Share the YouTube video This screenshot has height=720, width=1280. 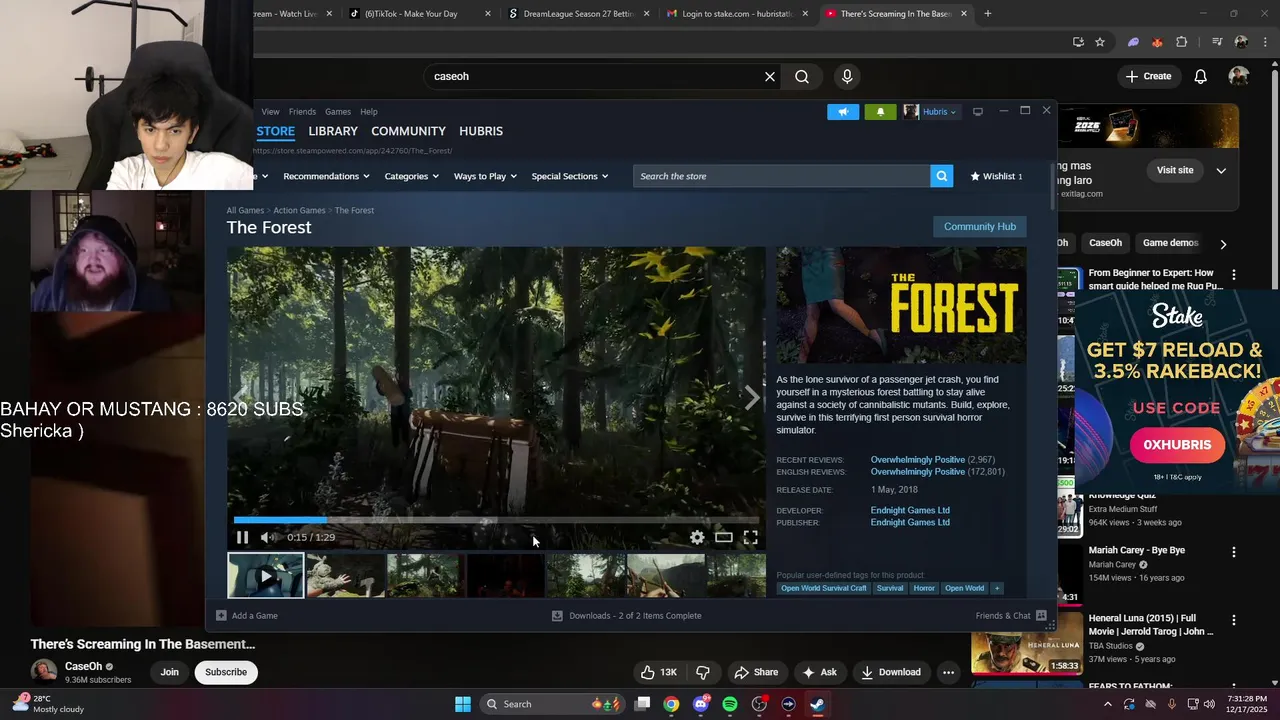coord(756,672)
